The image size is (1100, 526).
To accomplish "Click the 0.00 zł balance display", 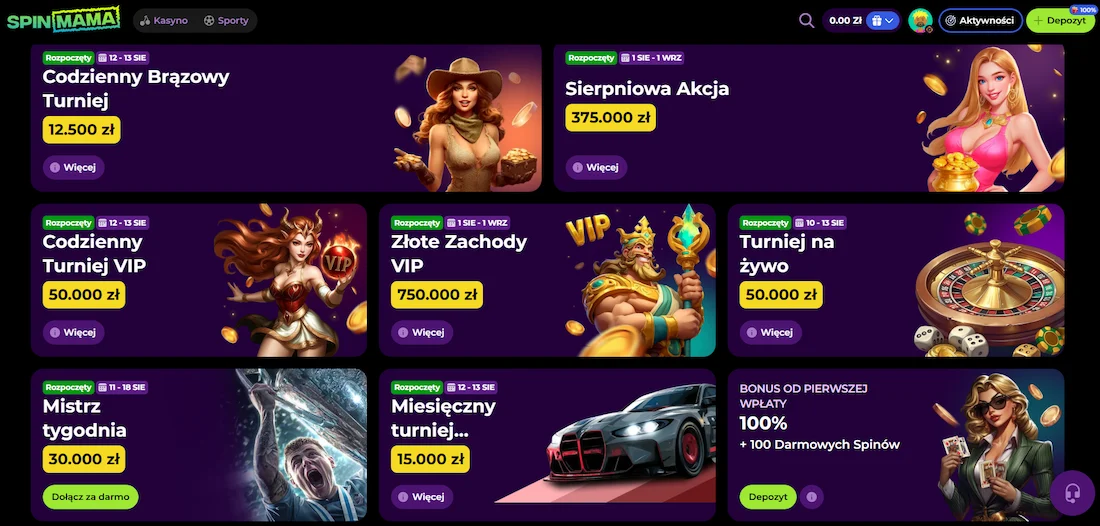I will click(845, 20).
